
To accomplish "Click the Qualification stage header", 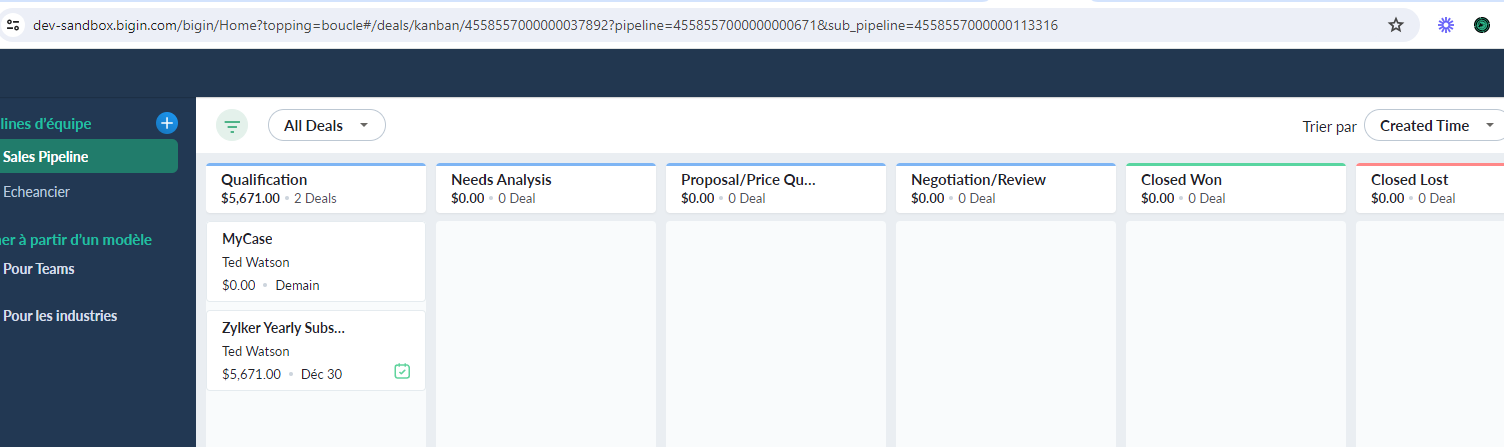I will [x=316, y=188].
